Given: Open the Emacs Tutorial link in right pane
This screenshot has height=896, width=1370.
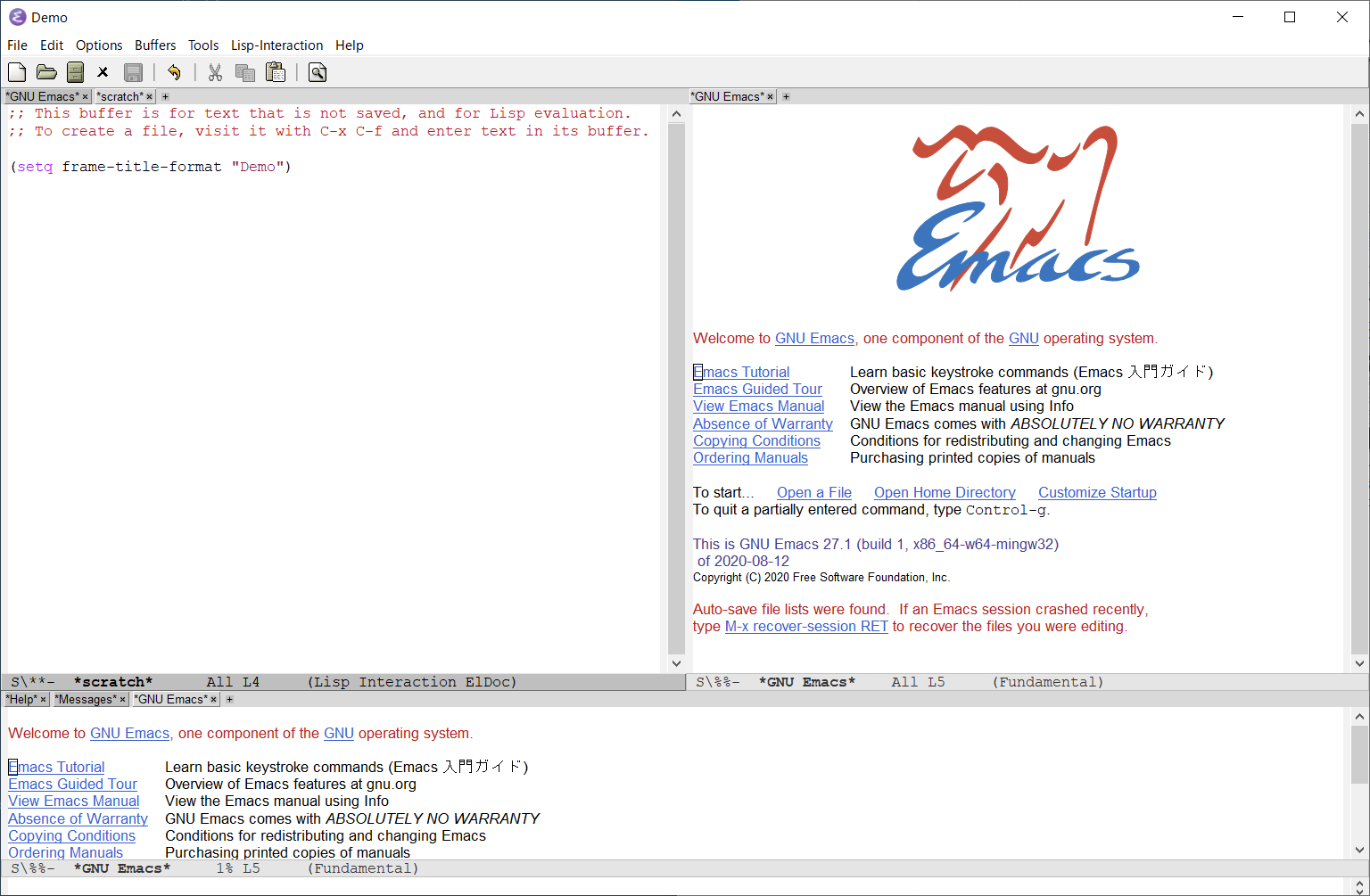Looking at the screenshot, I should coord(741,373).
